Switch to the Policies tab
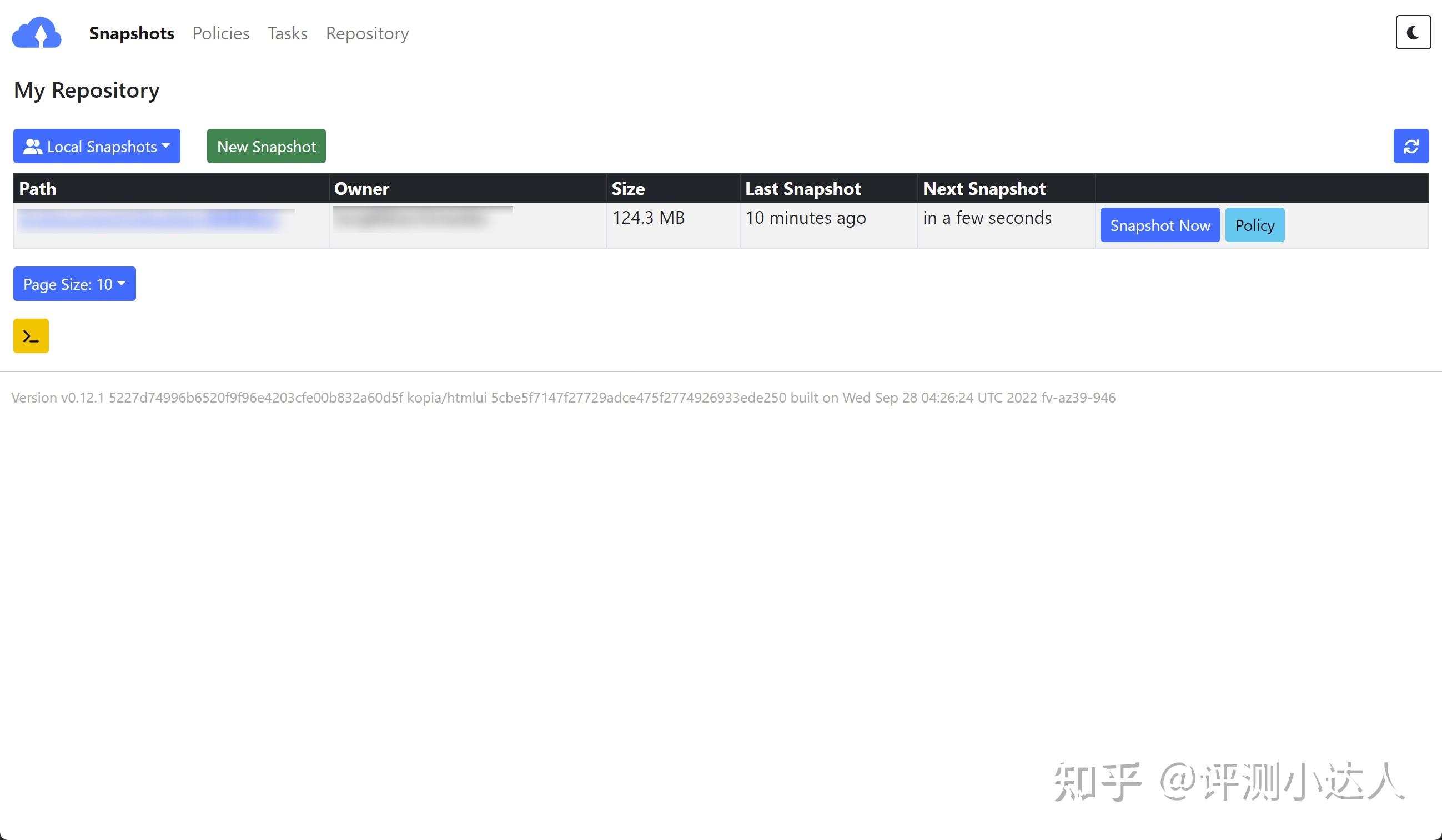Screen dimensions: 1442x840 point(221,33)
